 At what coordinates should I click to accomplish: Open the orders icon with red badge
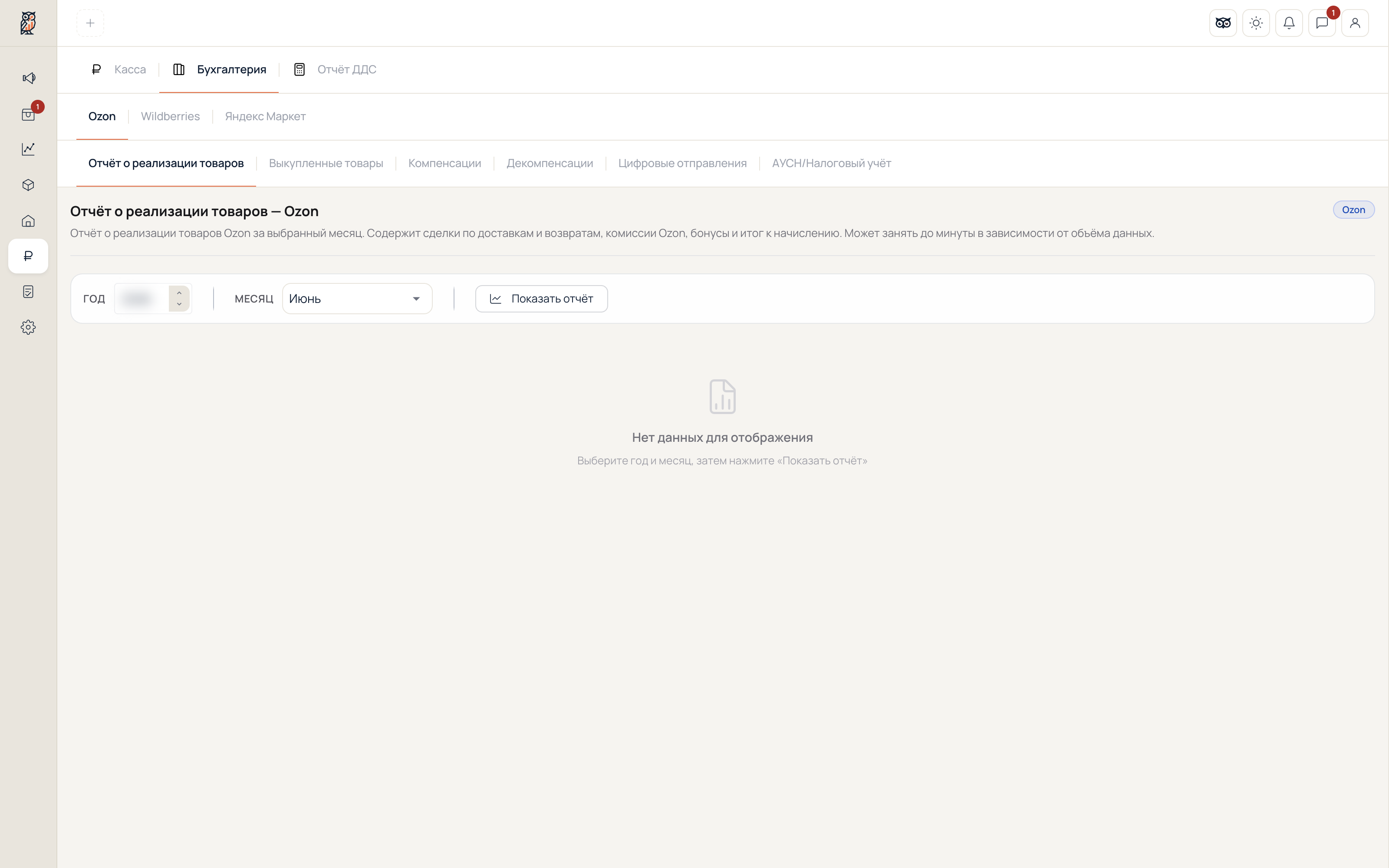point(28,114)
